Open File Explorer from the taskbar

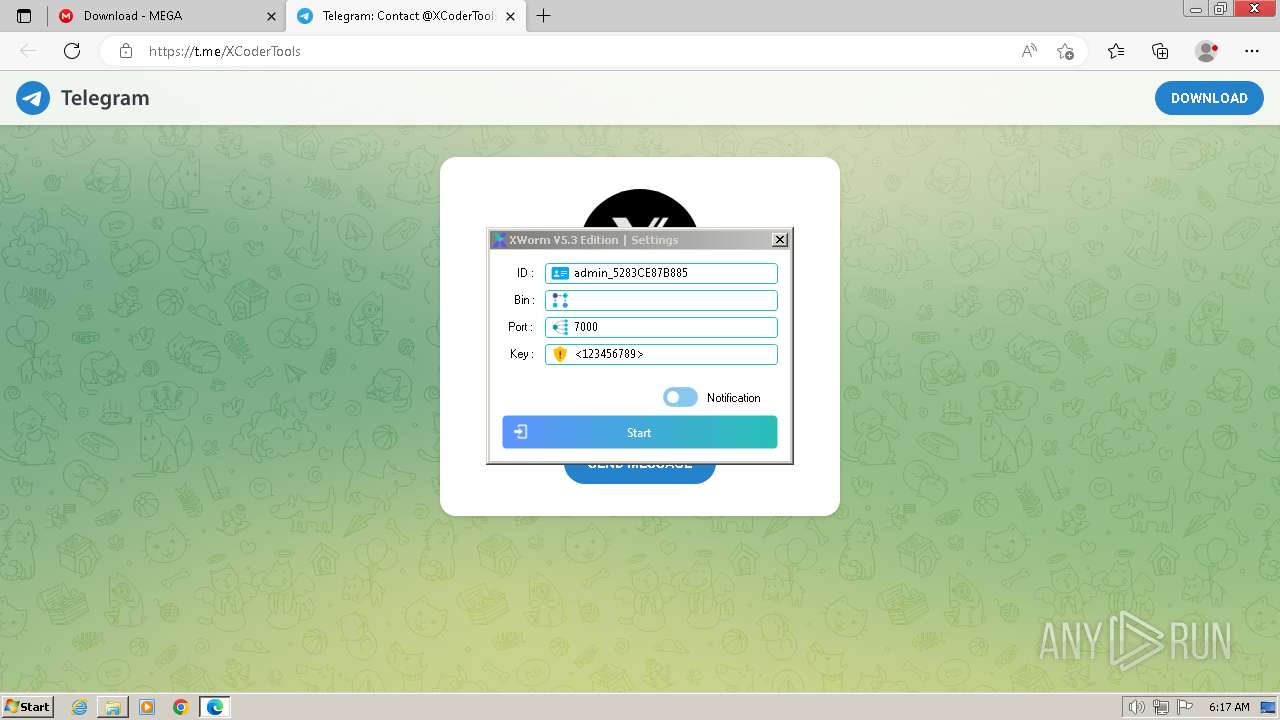(113, 707)
